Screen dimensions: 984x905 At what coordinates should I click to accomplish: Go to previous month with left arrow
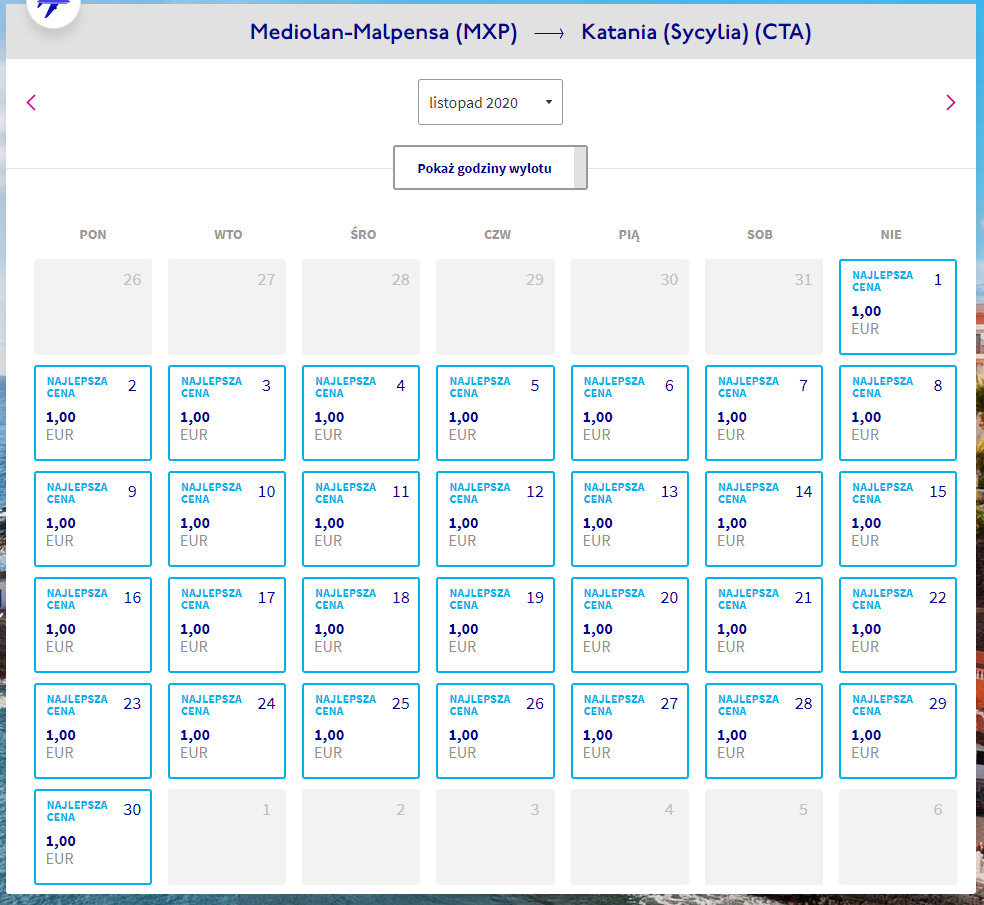[31, 102]
